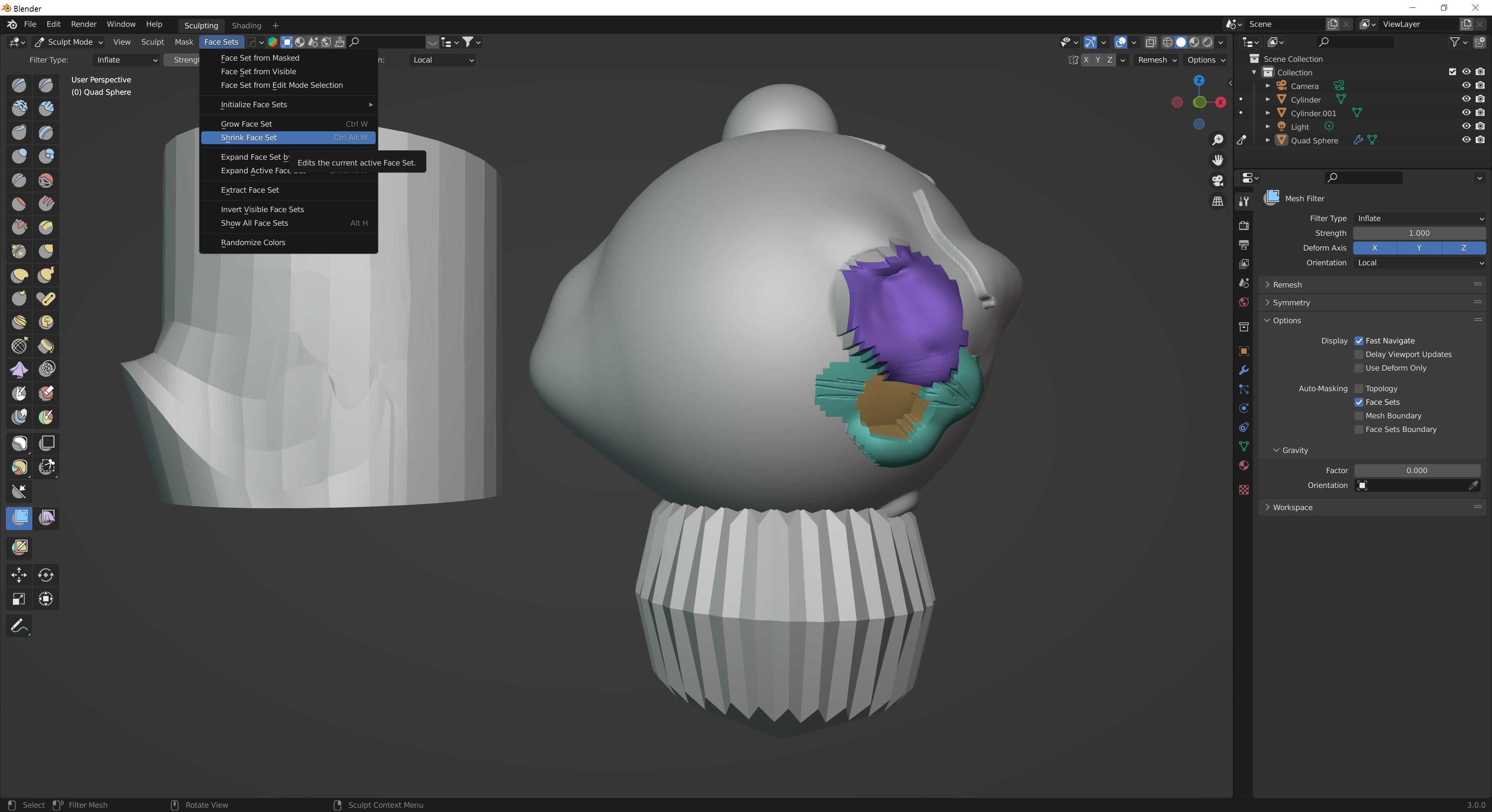This screenshot has width=1492, height=812.
Task: Expand the Remesh panel
Action: click(x=1287, y=284)
